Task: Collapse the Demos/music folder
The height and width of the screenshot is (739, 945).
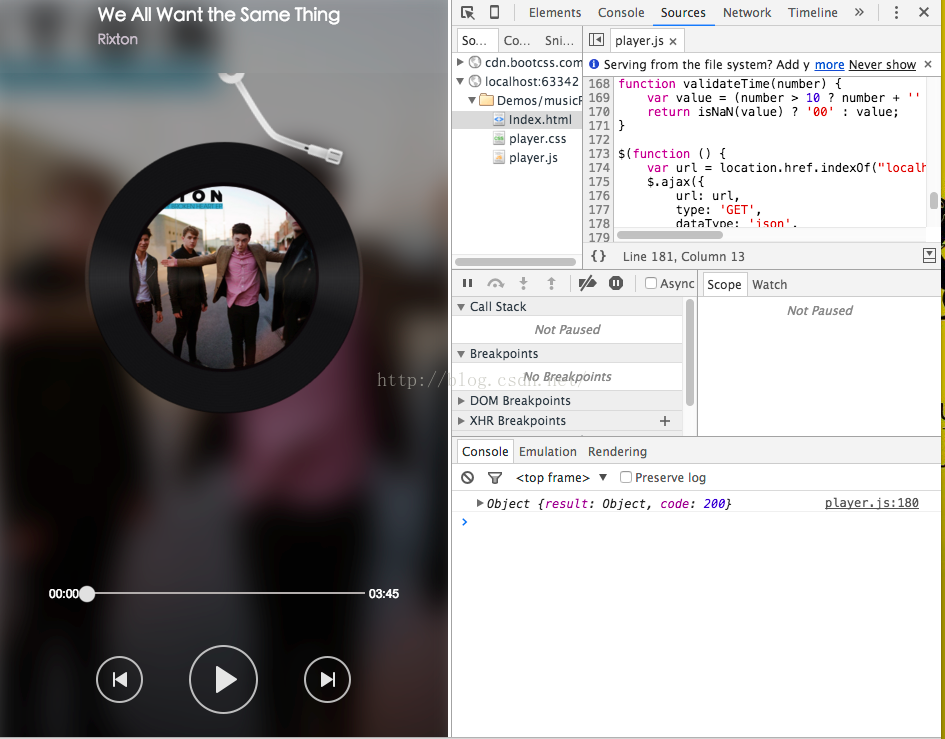Action: [x=472, y=100]
